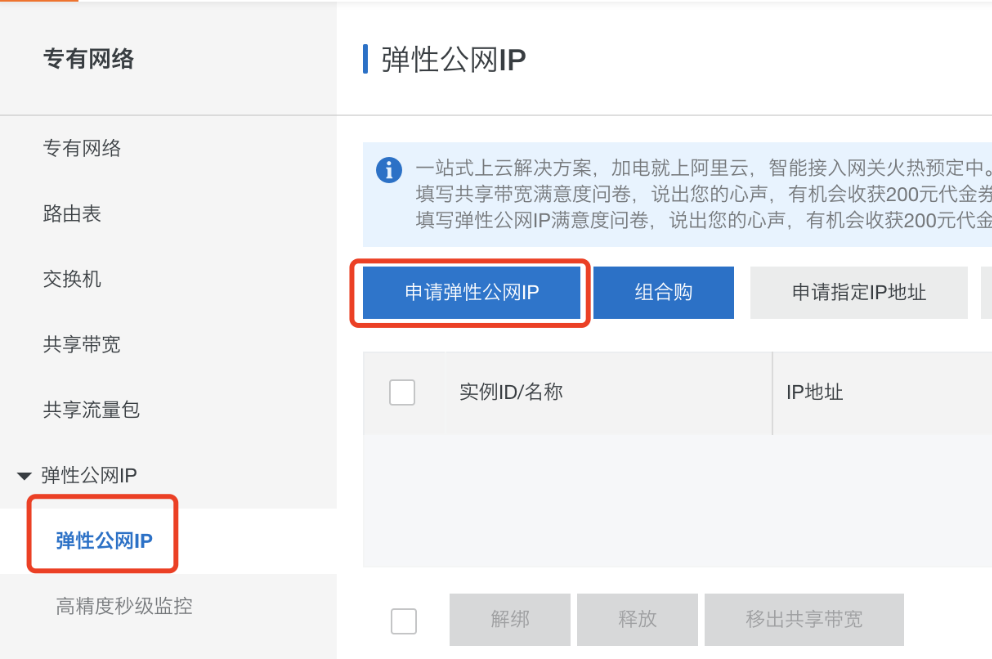Screen dimensions: 992x659
Task: Click the 组合购 button
Action: (x=664, y=292)
